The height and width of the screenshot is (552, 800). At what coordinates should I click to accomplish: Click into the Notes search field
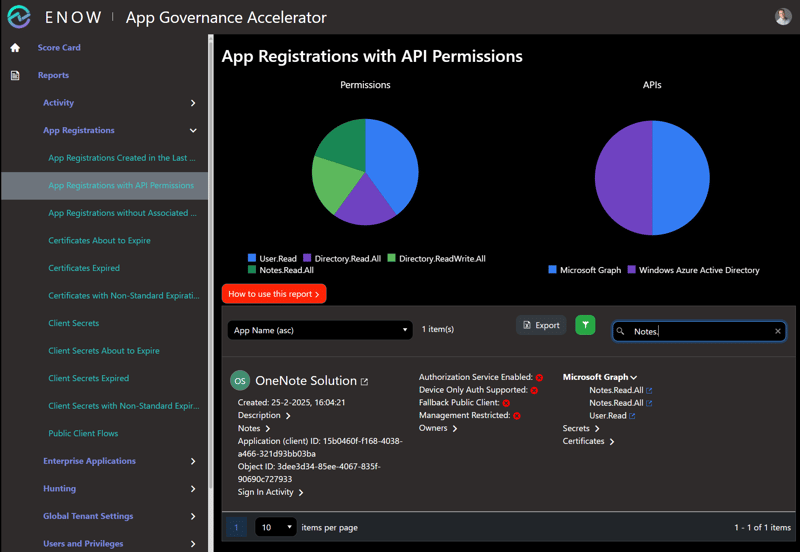699,331
